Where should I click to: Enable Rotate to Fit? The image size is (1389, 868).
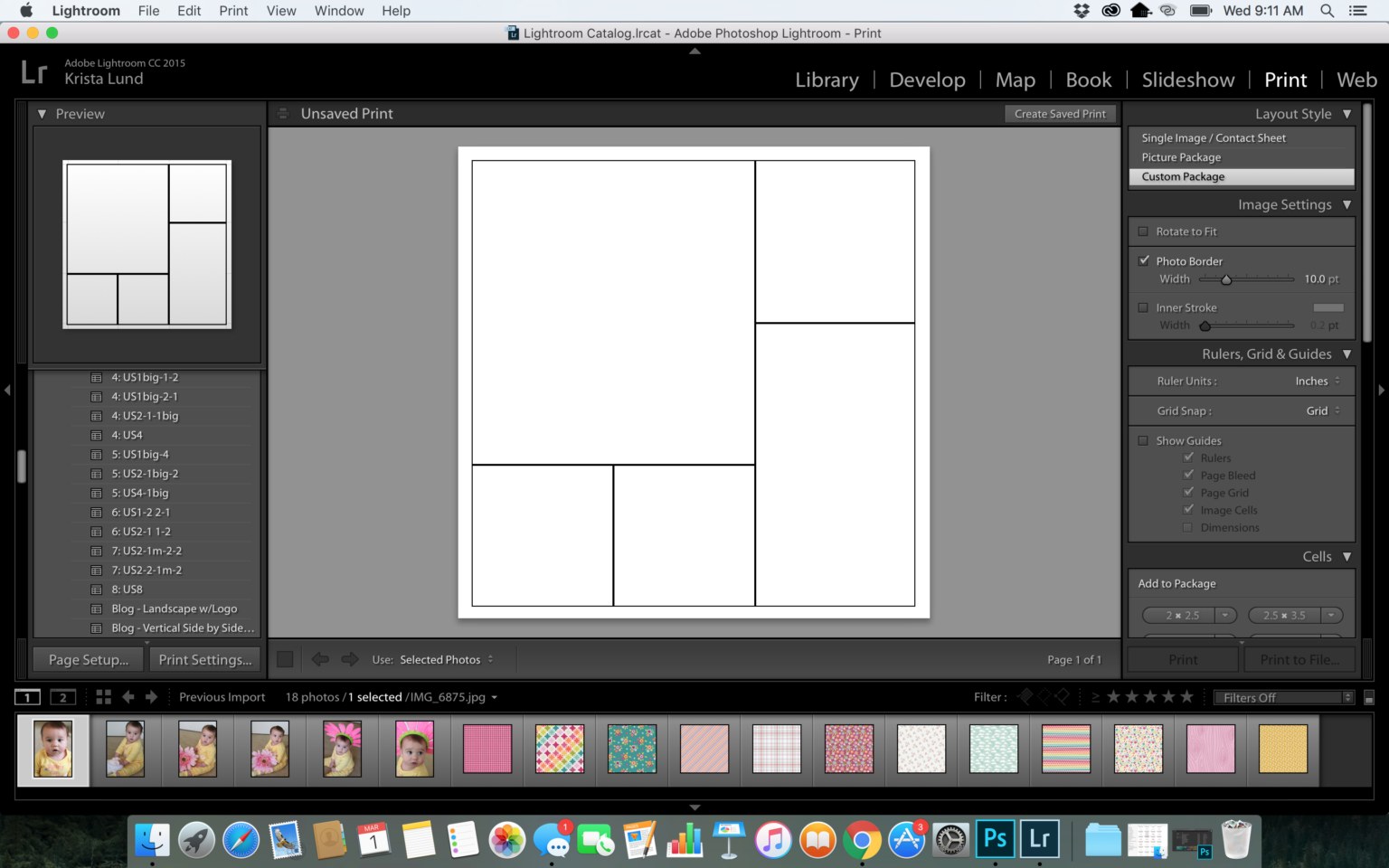[x=1144, y=231]
